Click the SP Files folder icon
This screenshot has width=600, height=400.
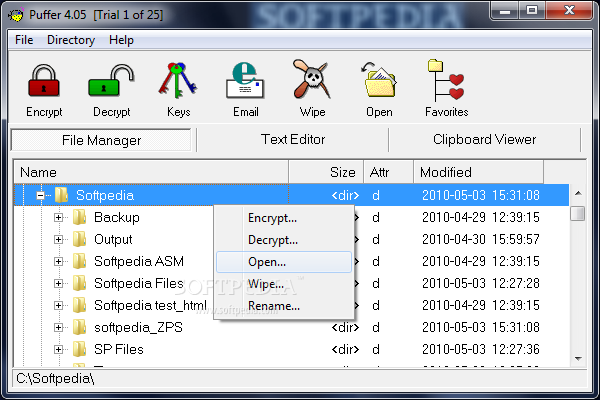point(79,349)
